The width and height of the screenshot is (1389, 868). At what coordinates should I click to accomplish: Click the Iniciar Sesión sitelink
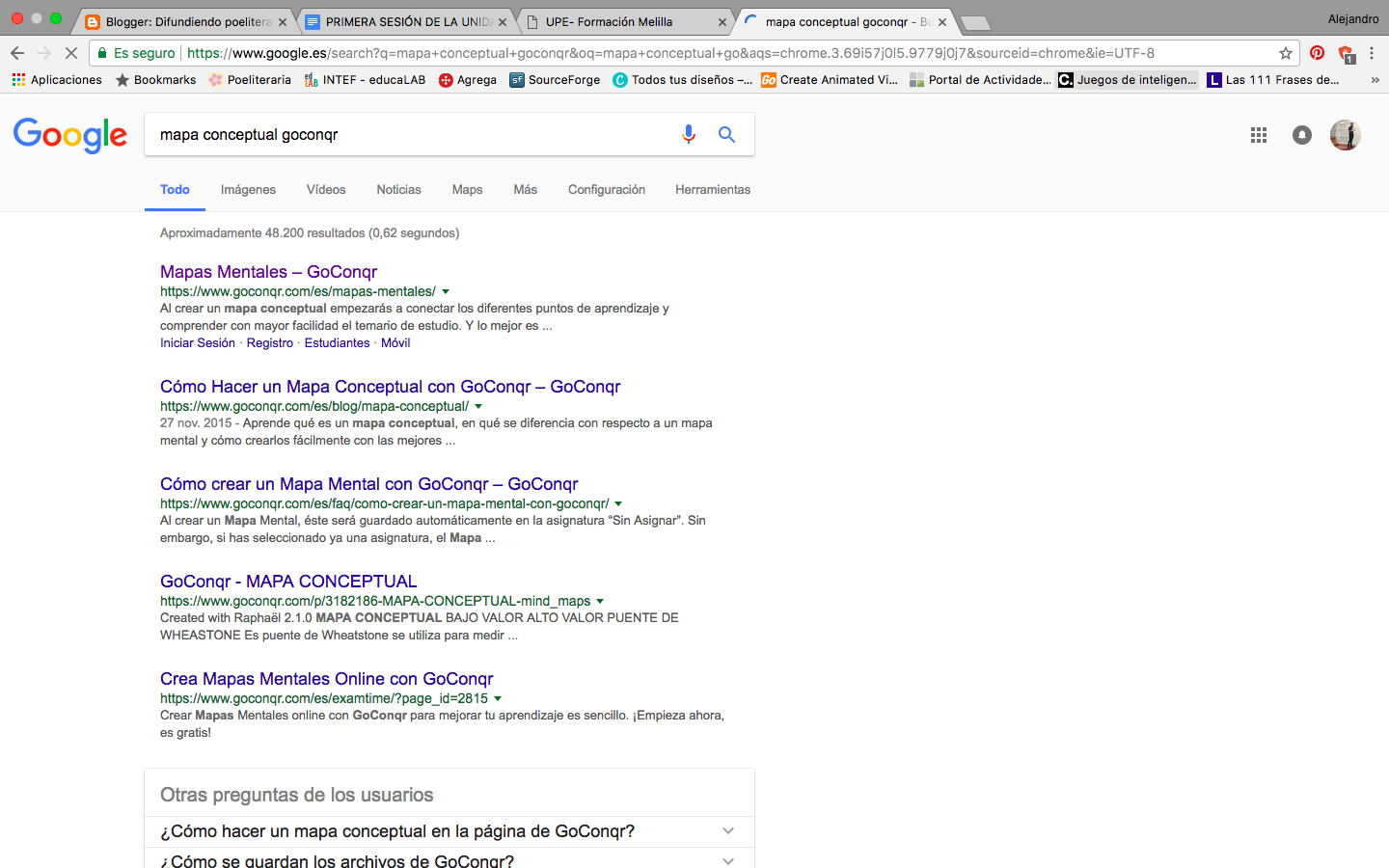point(198,343)
